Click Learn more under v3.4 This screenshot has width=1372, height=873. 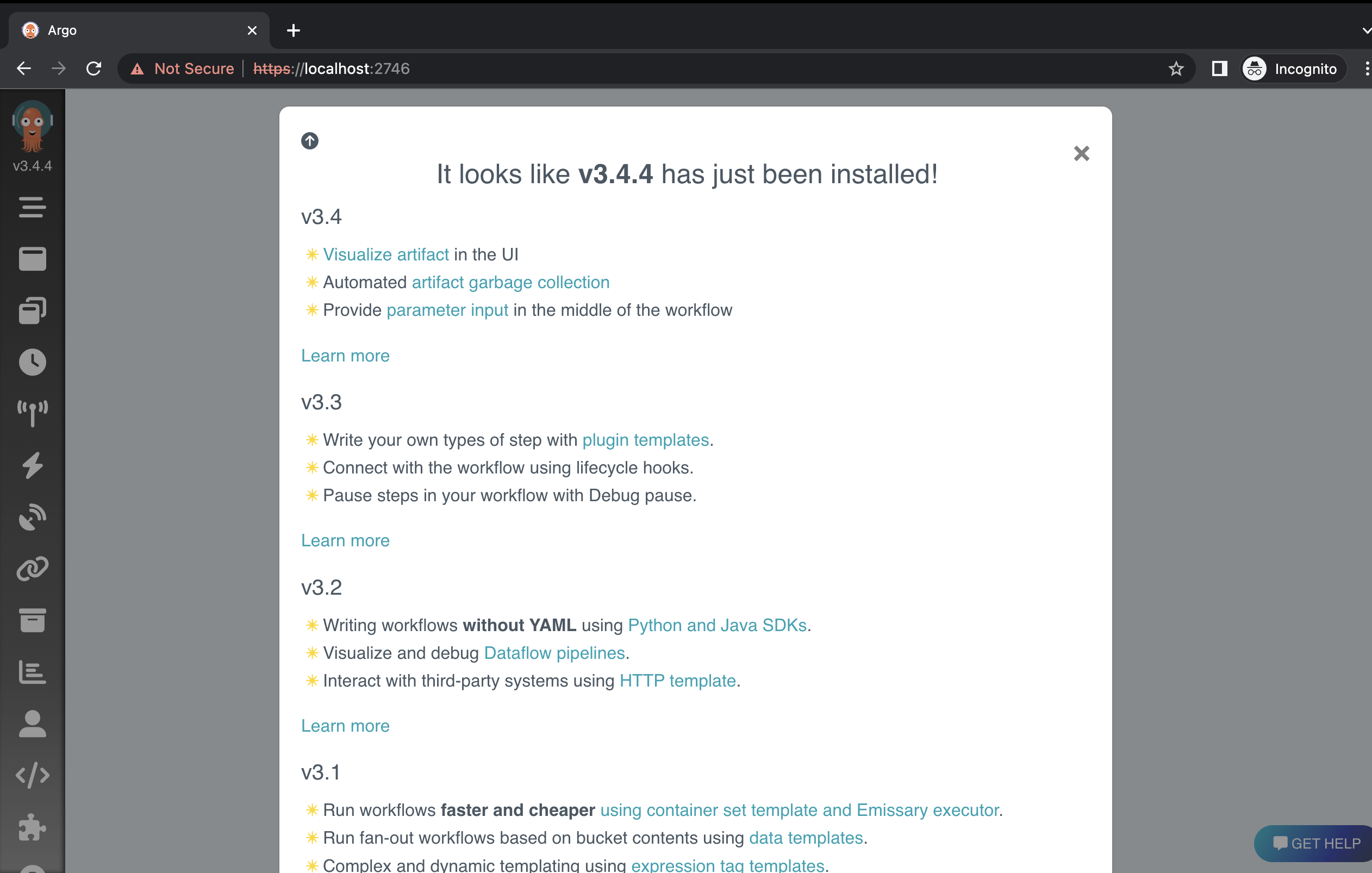coord(345,355)
